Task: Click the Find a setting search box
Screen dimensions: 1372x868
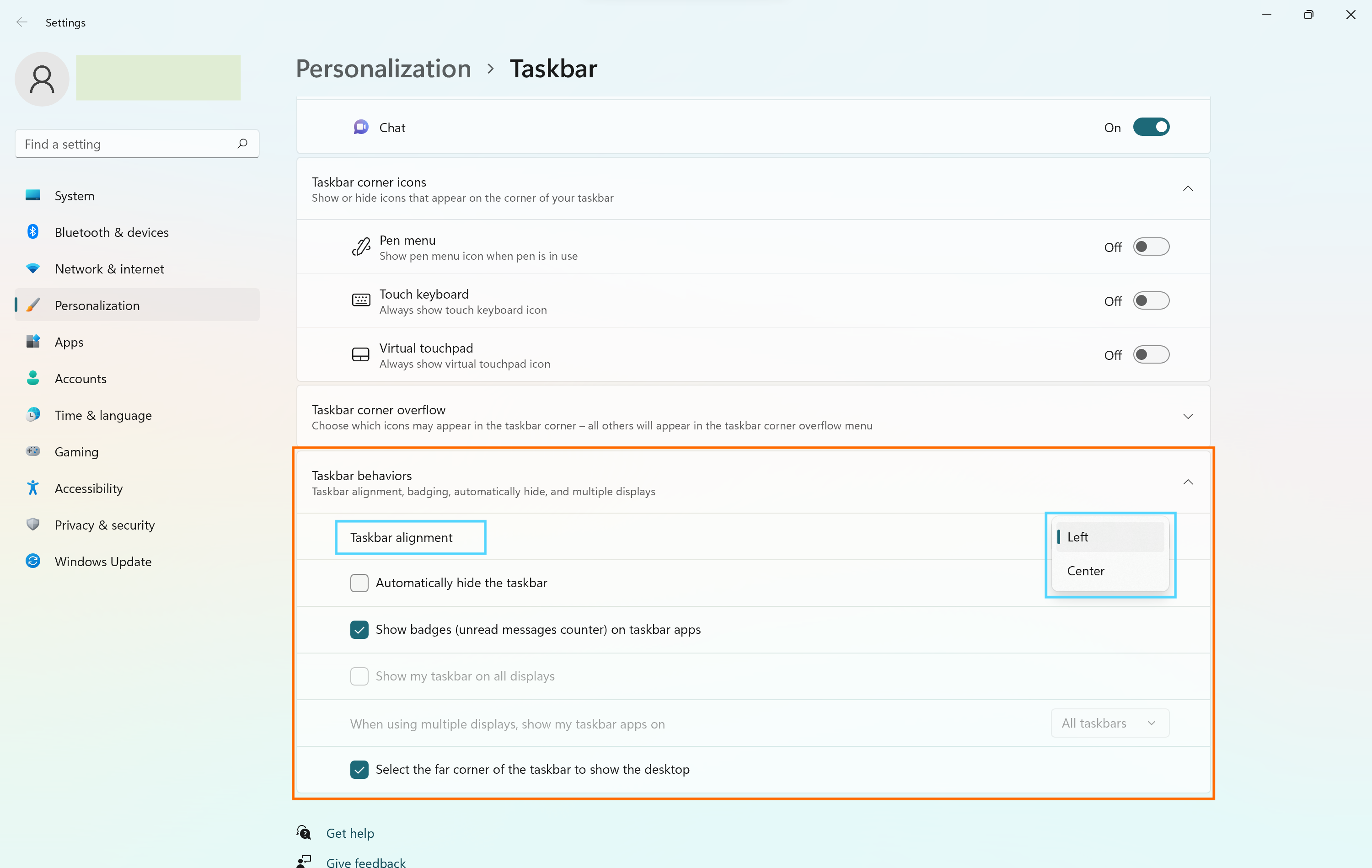Action: tap(128, 144)
